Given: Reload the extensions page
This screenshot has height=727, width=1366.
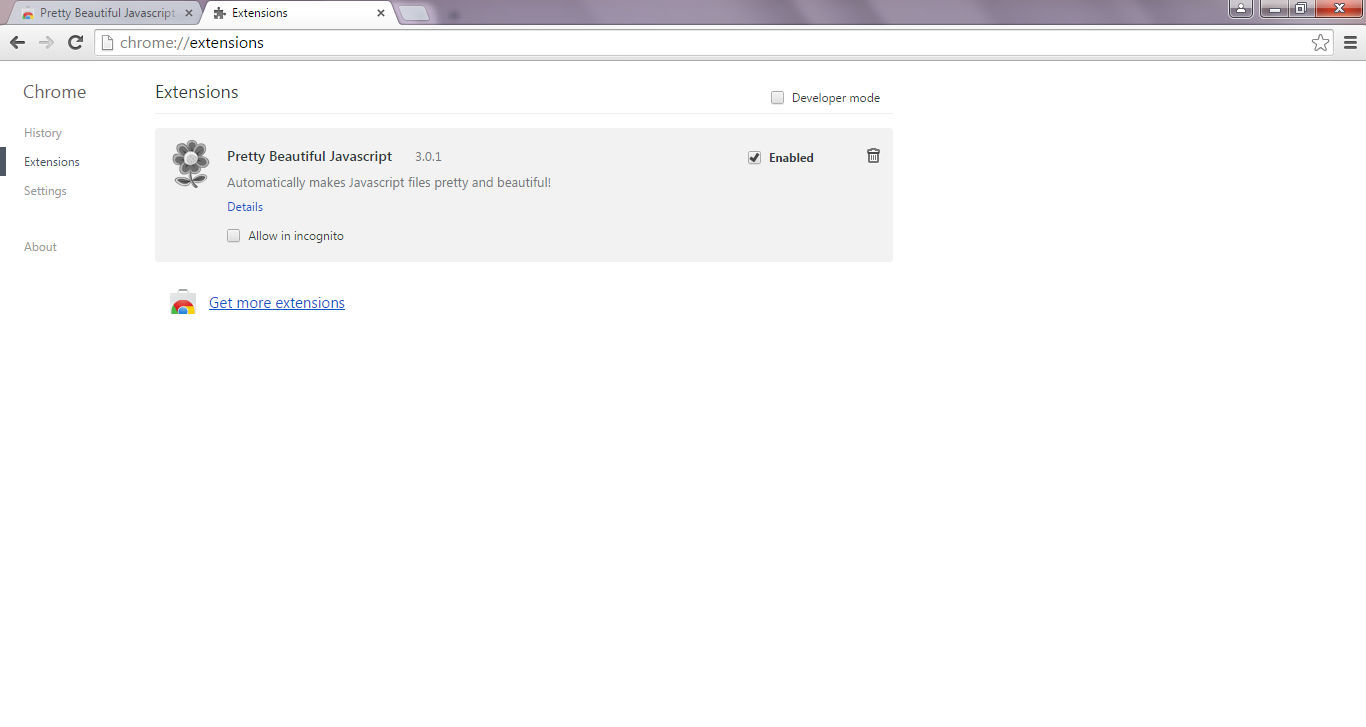Looking at the screenshot, I should 75,42.
